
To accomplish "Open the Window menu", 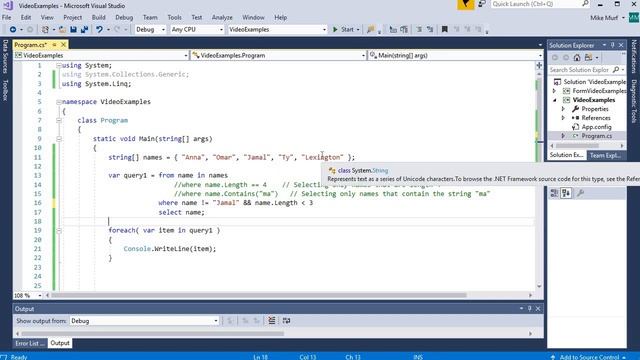I will pos(253,18).
